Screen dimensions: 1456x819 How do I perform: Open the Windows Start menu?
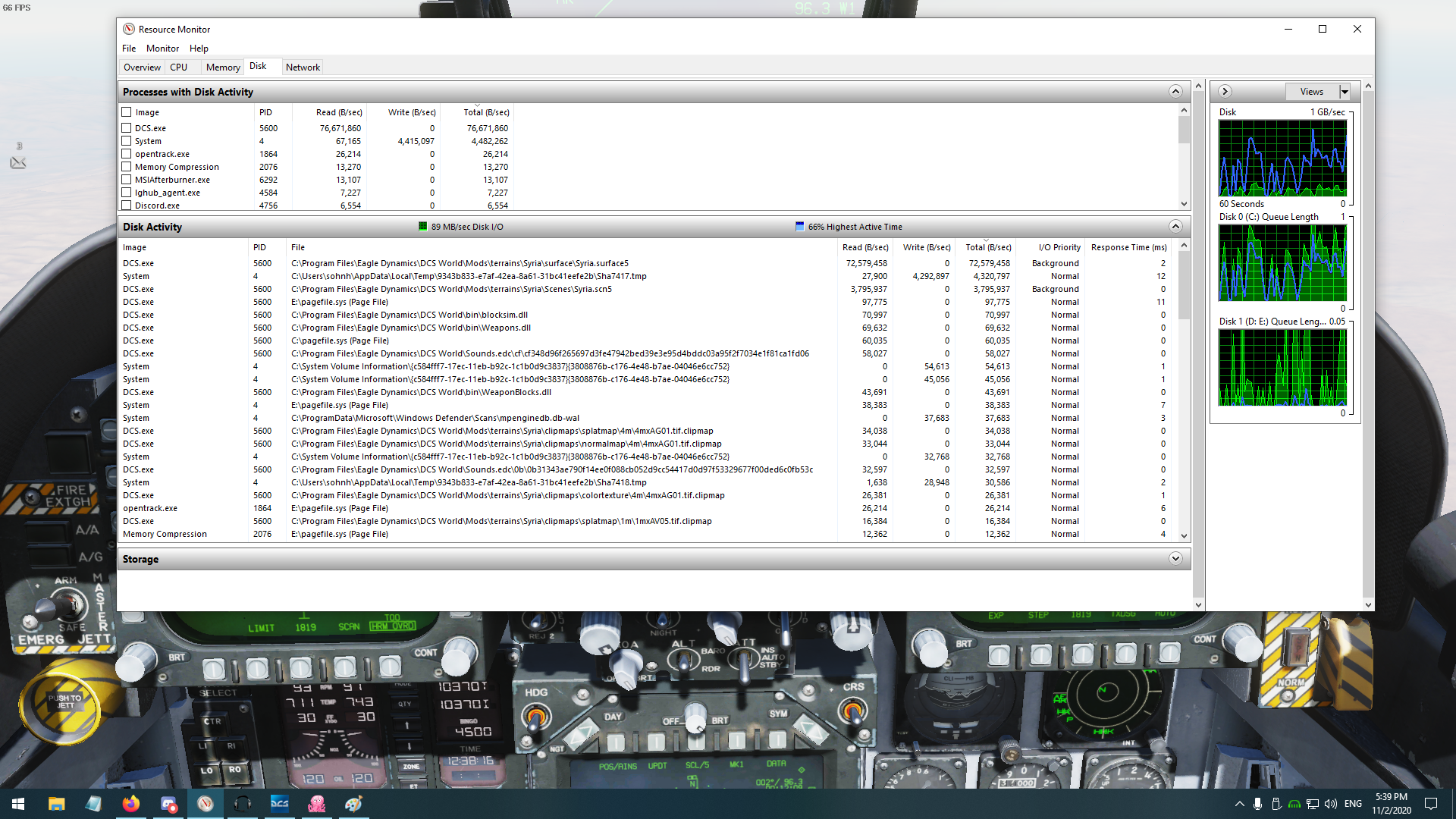pos(18,804)
